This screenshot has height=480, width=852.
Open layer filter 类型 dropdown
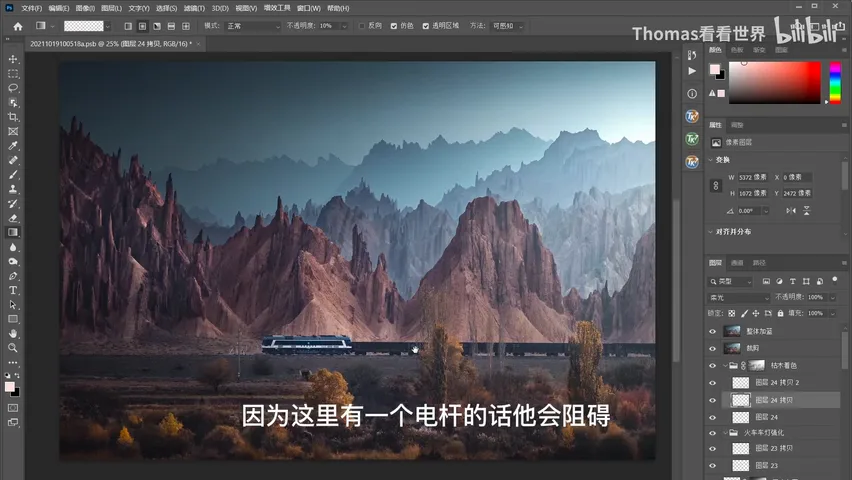pos(731,282)
